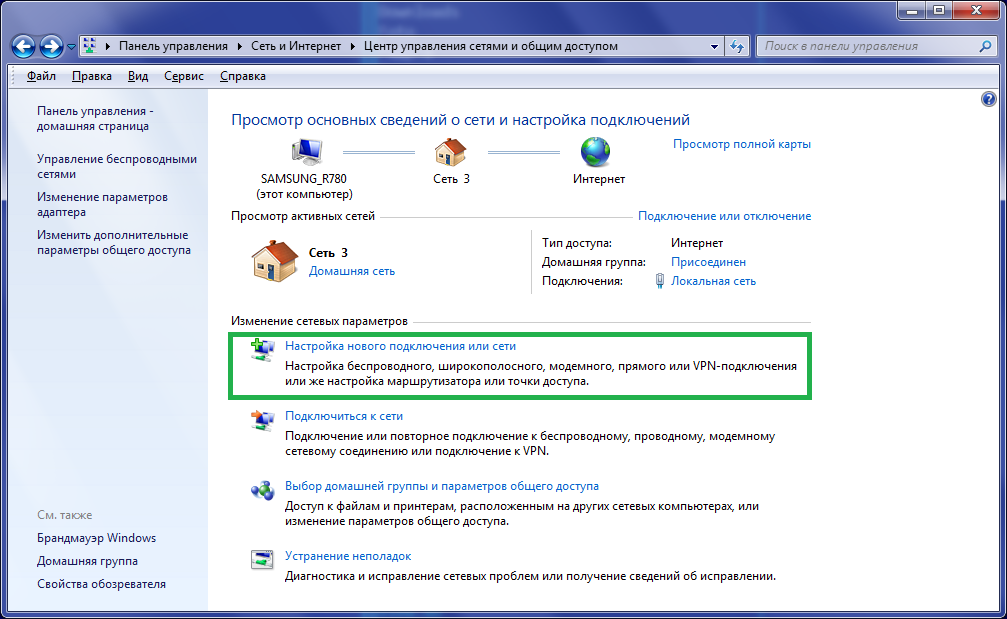The height and width of the screenshot is (619, 1007).
Task: Click SAMSUNG_R780 computer icon in network map
Action: 306,152
